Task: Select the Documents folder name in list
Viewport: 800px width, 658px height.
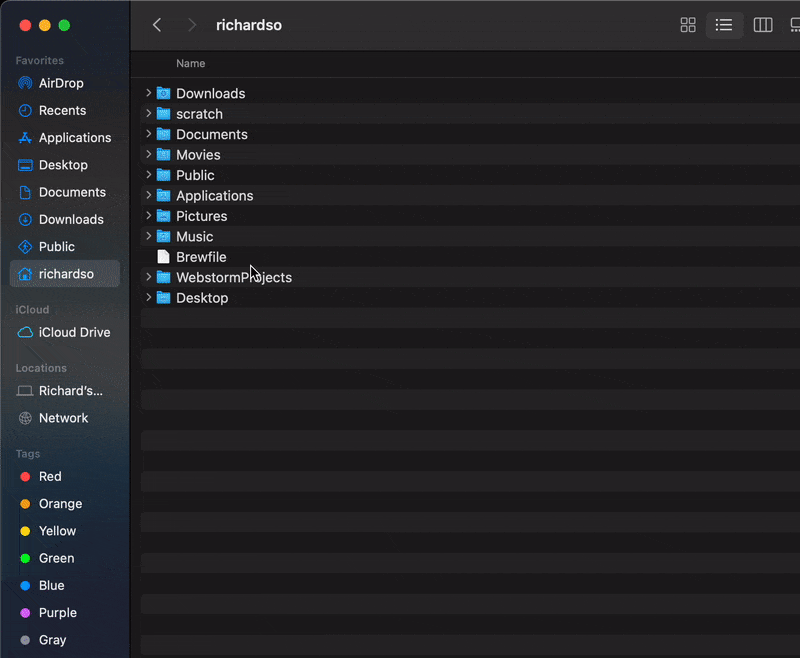Action: pyautogui.click(x=212, y=135)
